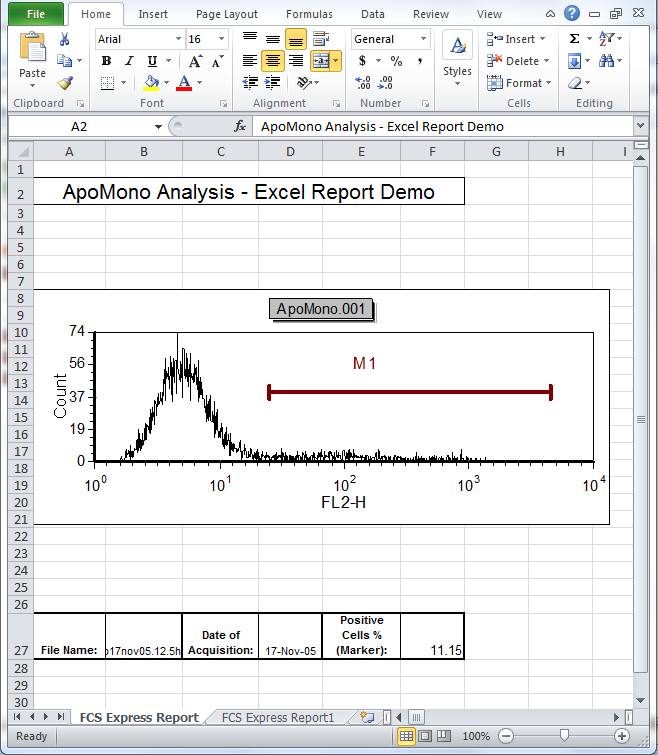
Task: Apply yellow fill color bucket
Action: pyautogui.click(x=151, y=83)
